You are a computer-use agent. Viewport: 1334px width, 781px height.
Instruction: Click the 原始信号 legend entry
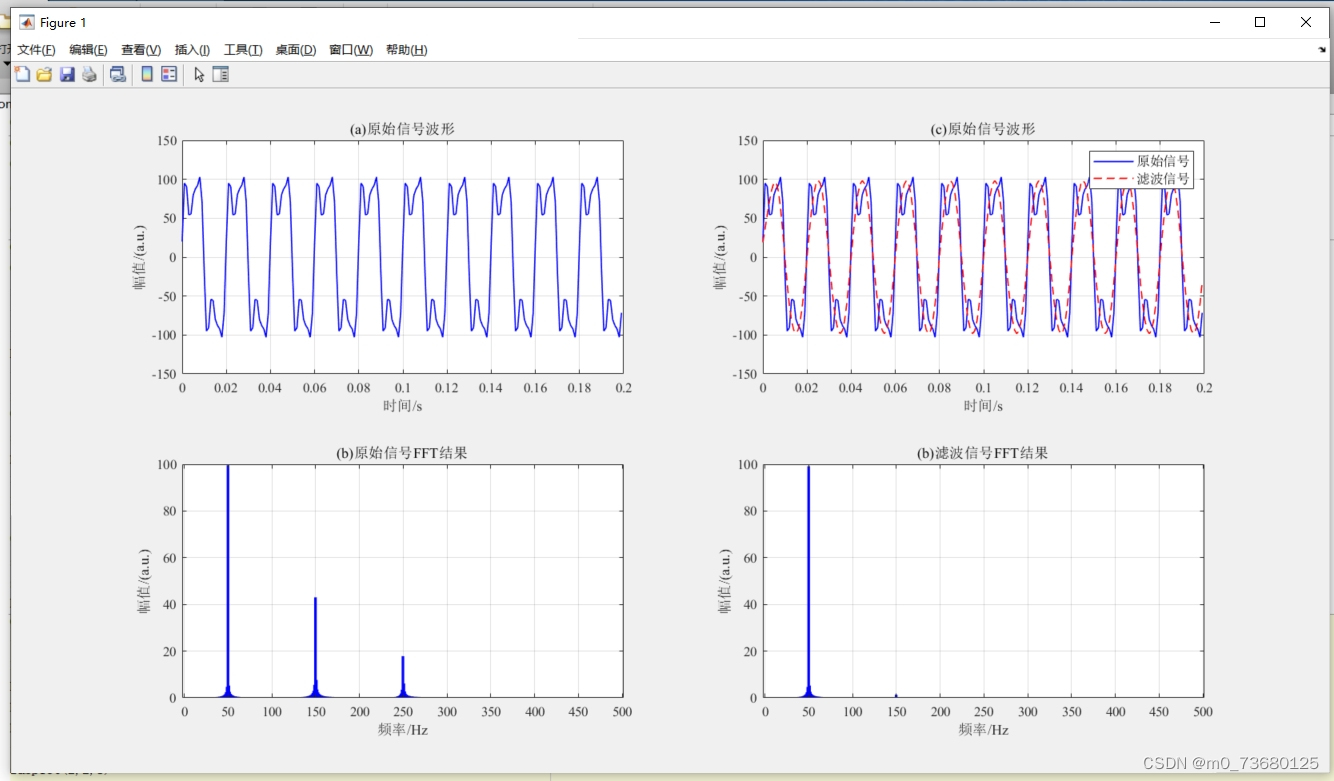[1141, 161]
